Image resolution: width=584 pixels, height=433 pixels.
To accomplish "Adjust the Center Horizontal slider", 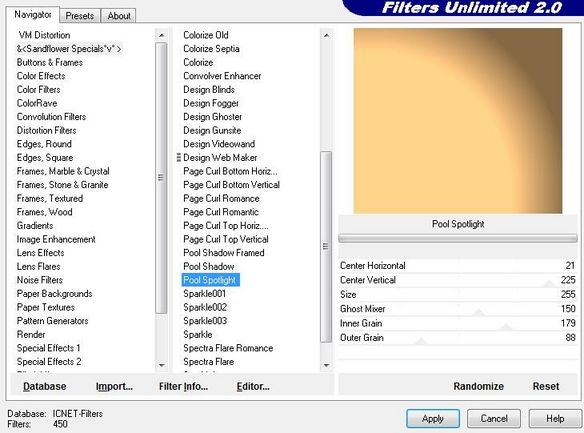I will tap(458, 265).
